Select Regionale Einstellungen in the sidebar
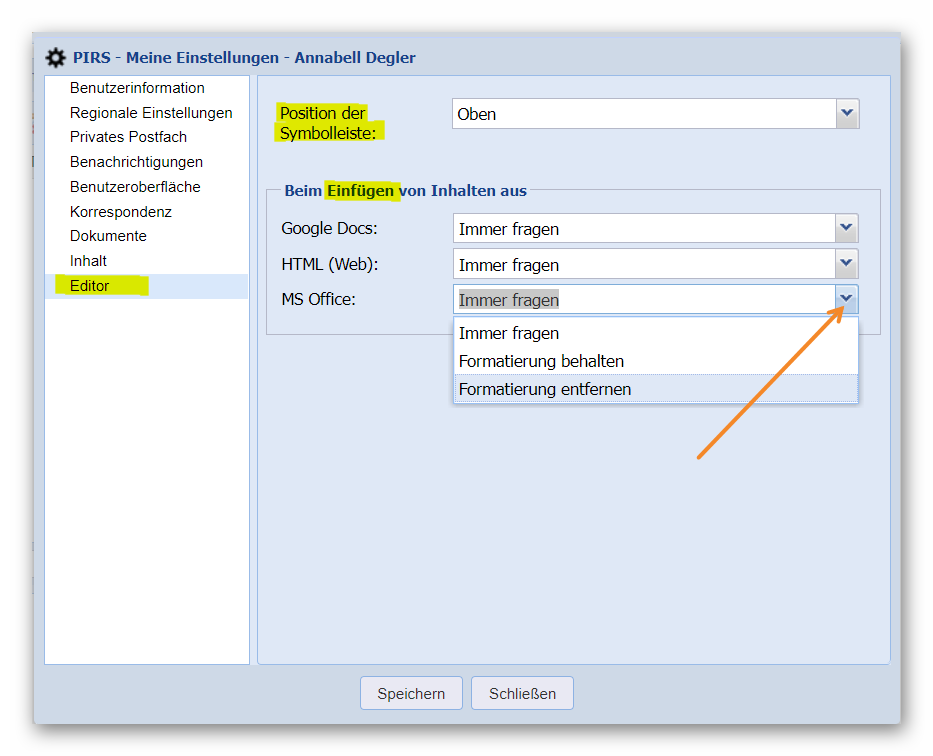This screenshot has width=933, height=756. 150,113
